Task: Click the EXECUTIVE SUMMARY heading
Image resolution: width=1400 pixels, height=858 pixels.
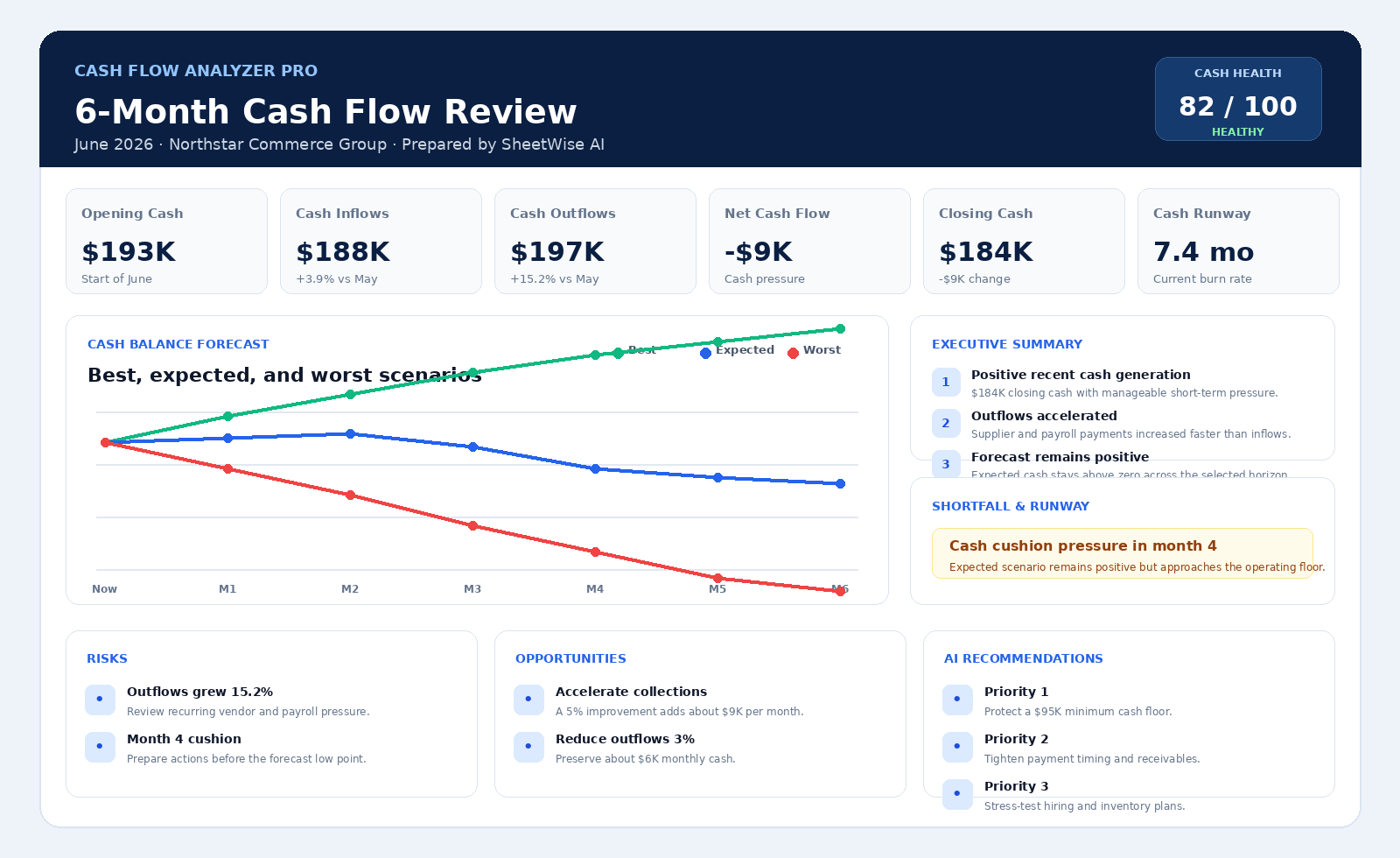Action: (x=1007, y=344)
